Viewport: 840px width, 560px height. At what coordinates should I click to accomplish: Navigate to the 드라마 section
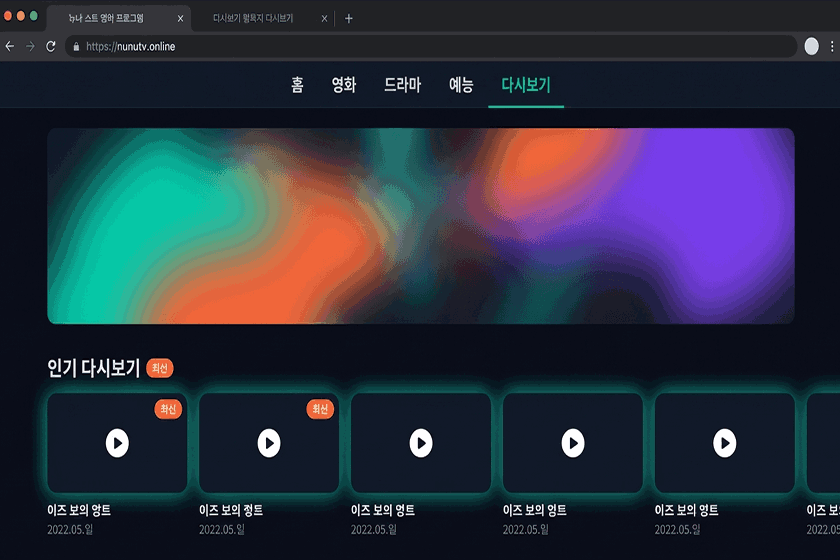coord(402,85)
